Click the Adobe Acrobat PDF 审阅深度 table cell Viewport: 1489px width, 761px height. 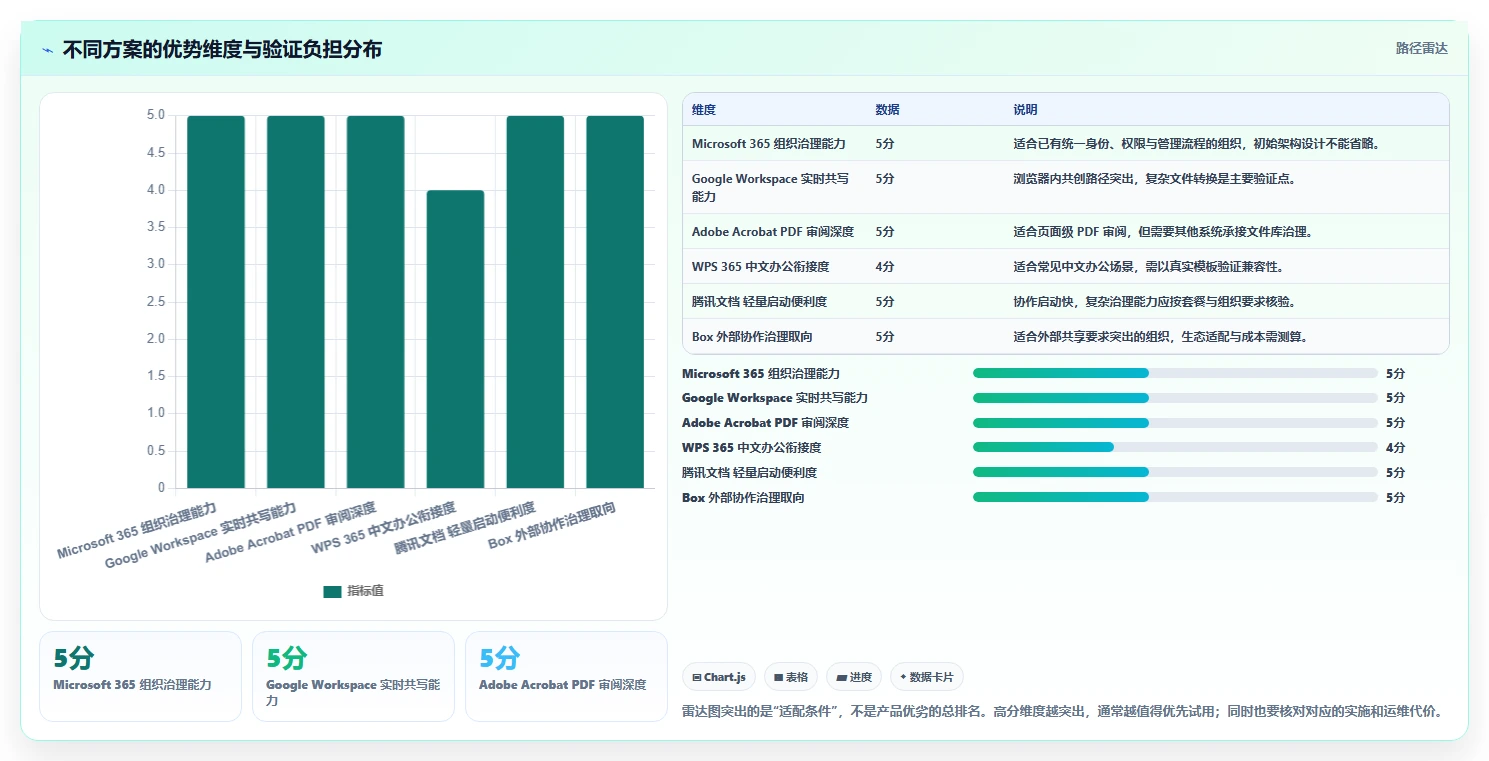(773, 232)
